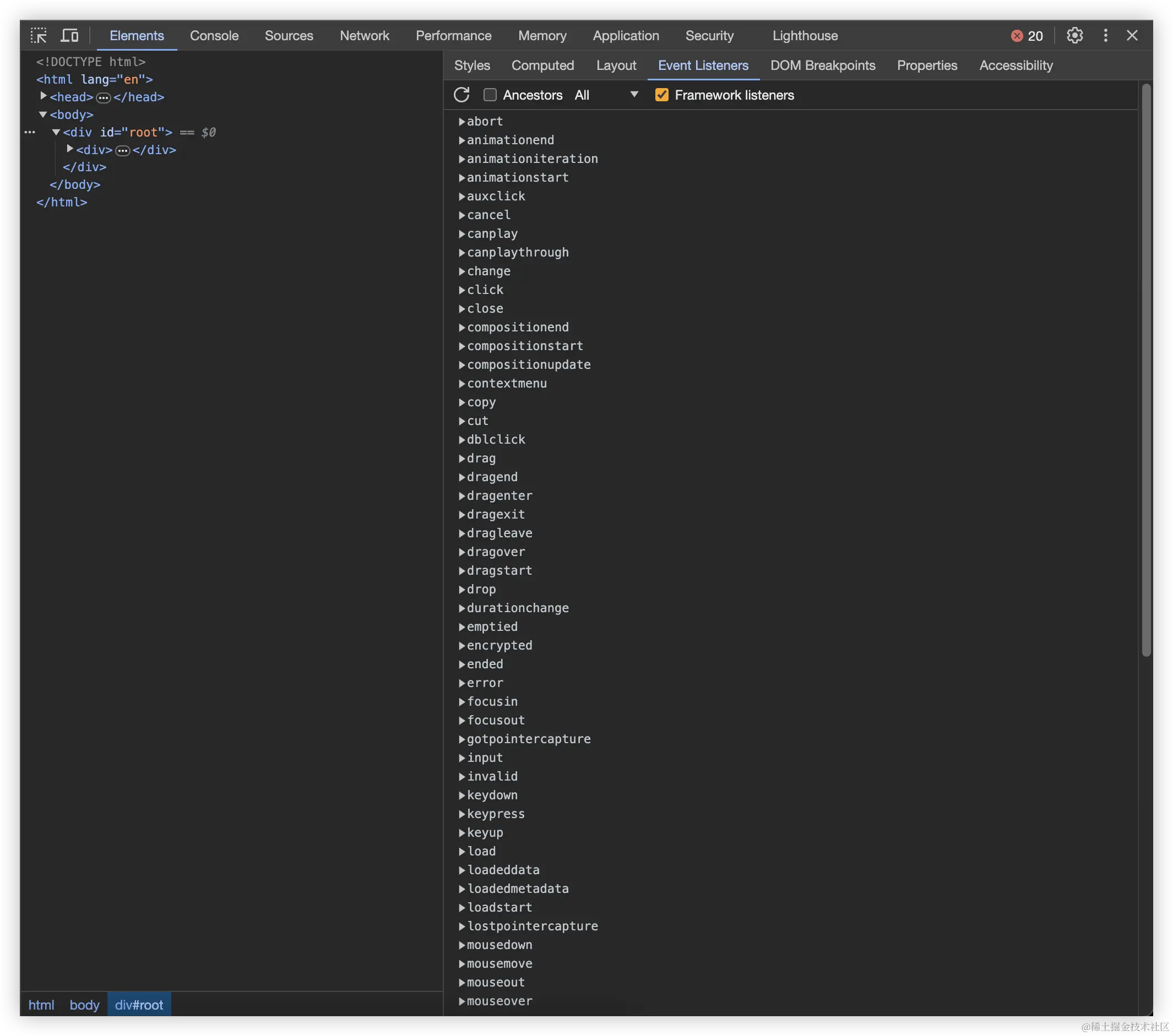Expand the collapsed head ellipsis badge

pyautogui.click(x=104, y=98)
